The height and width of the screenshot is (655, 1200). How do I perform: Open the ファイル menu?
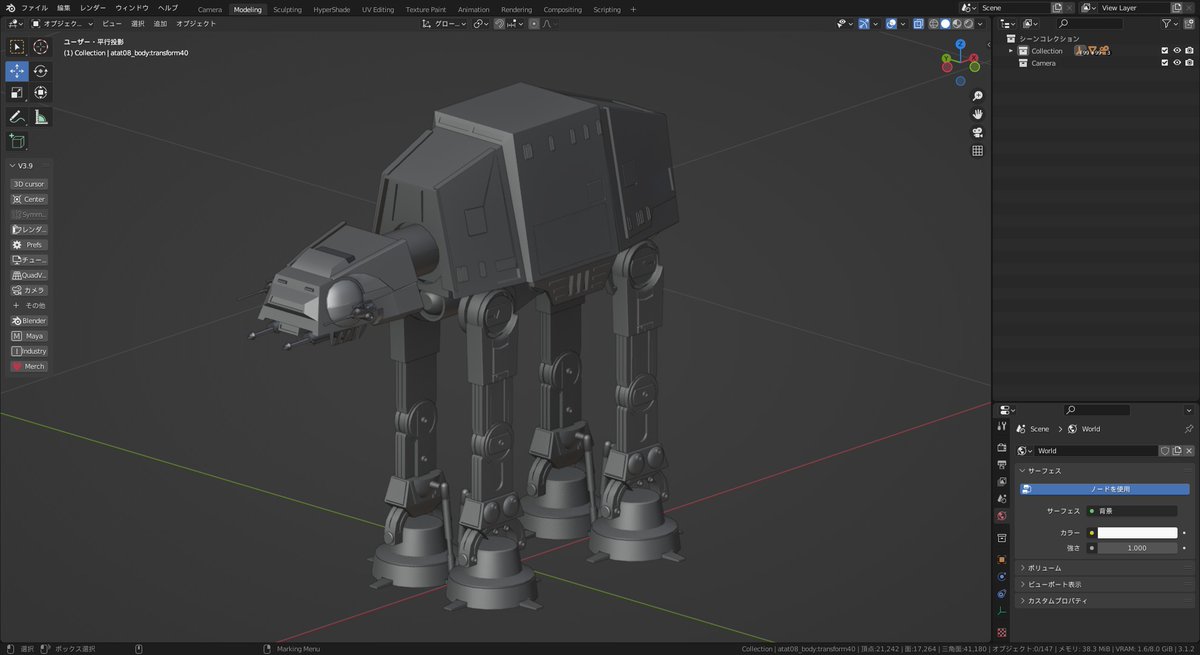tap(34, 8)
